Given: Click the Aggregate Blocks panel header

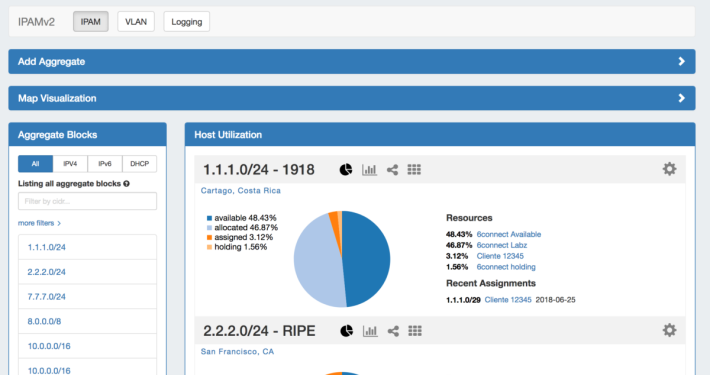Looking at the screenshot, I should click(x=87, y=135).
